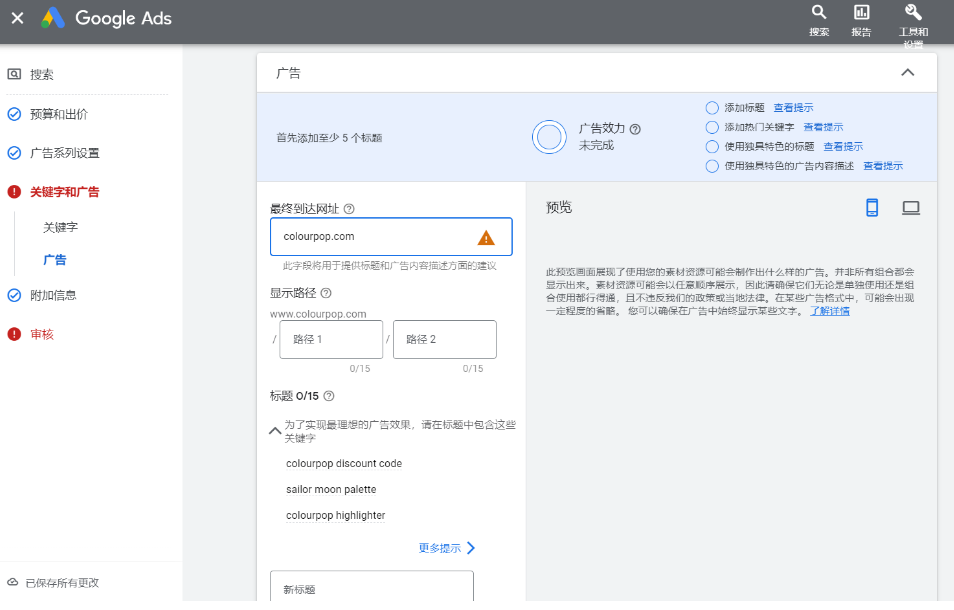Open 查看提示 link for 广告内容描述

883,166
